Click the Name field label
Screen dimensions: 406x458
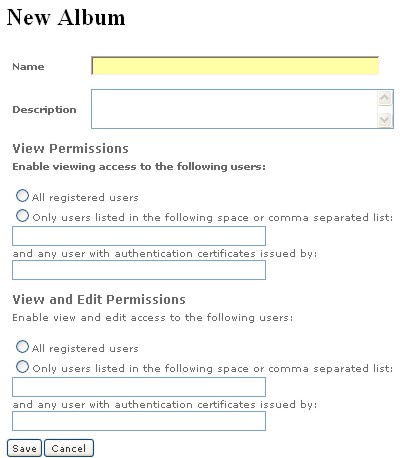[28, 67]
